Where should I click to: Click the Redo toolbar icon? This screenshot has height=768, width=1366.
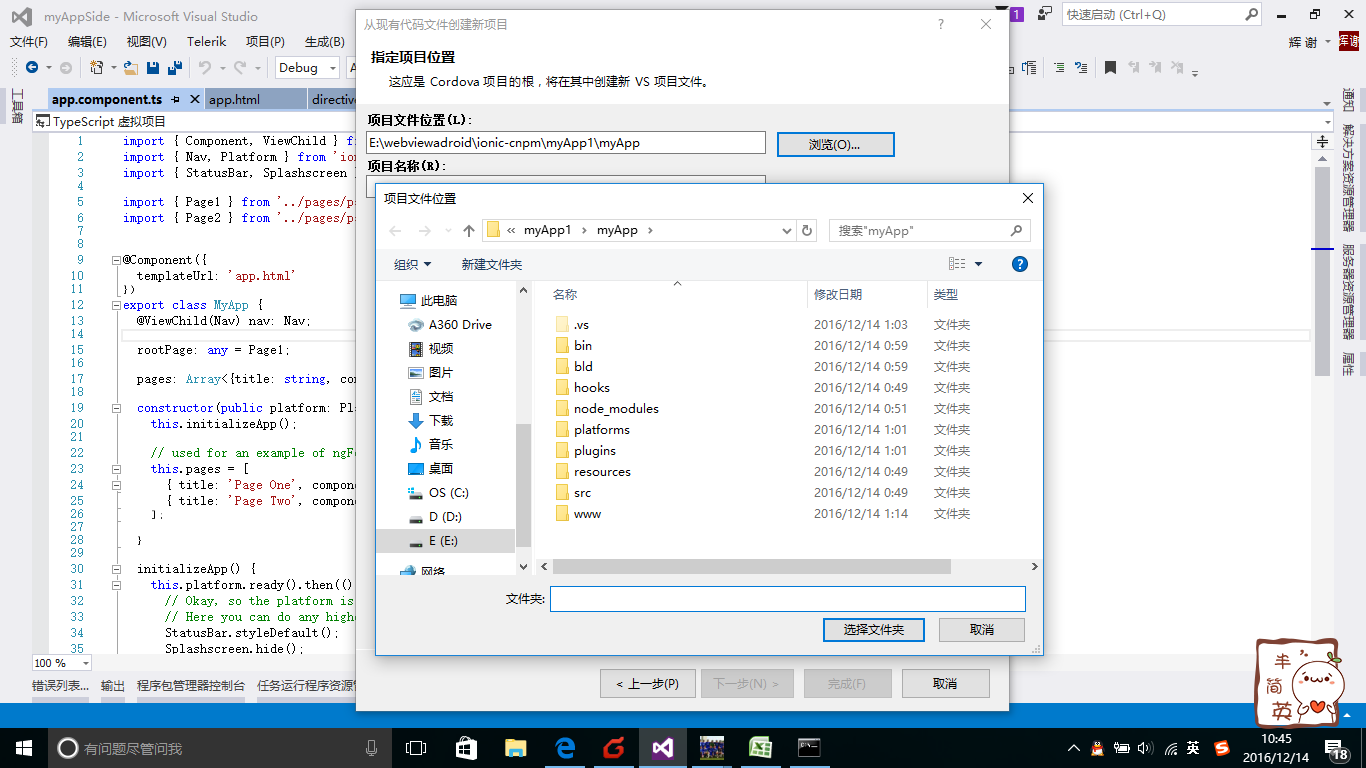240,68
